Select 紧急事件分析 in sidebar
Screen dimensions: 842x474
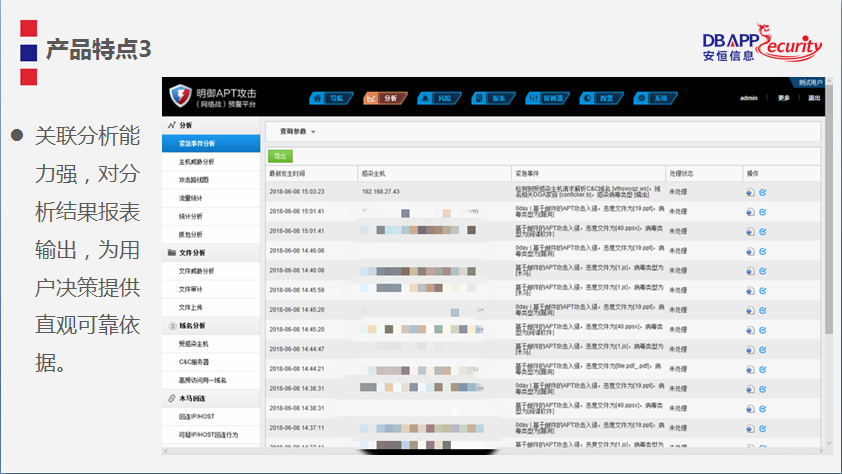211,143
